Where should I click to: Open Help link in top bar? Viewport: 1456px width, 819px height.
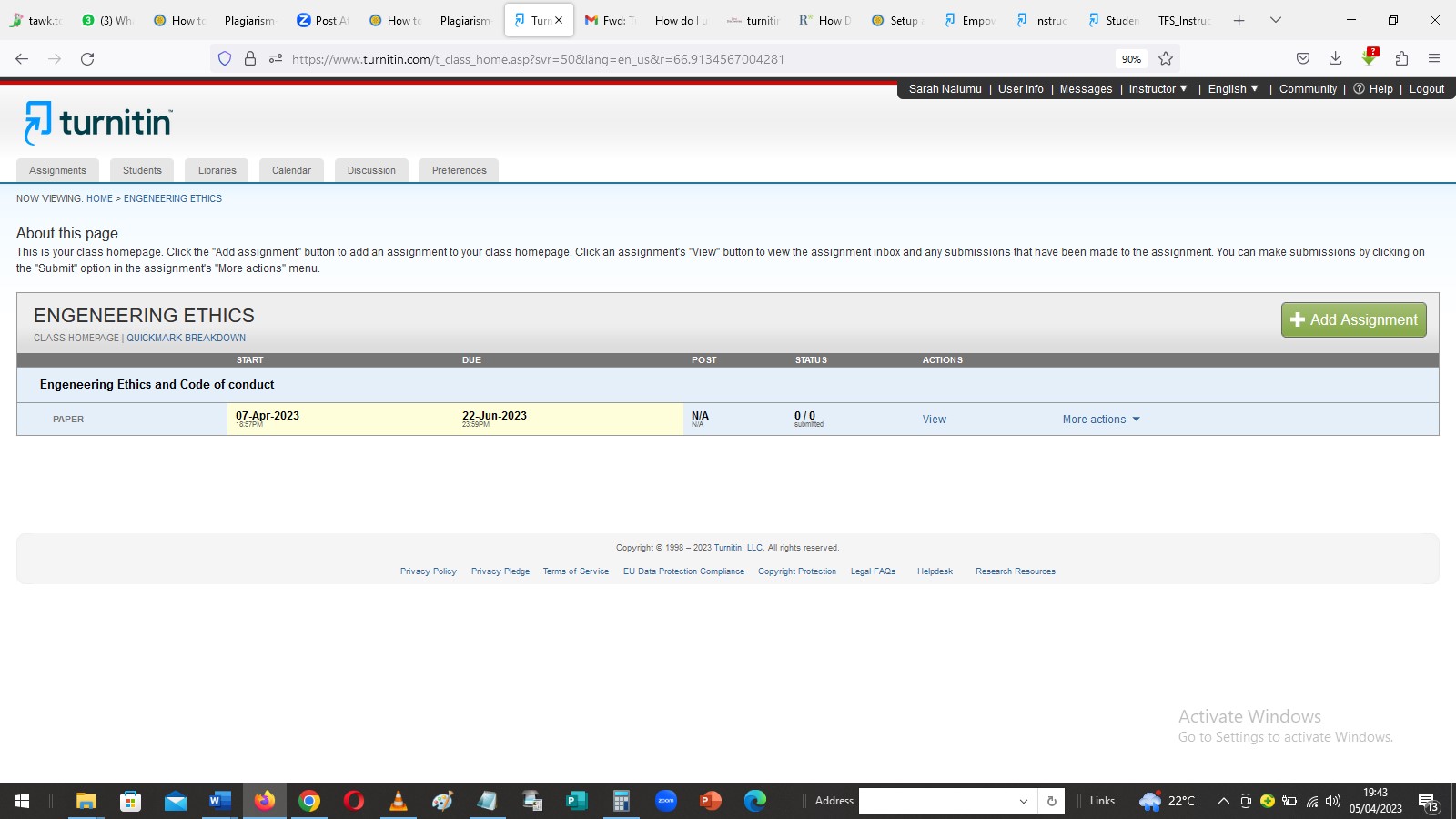coord(1373,88)
